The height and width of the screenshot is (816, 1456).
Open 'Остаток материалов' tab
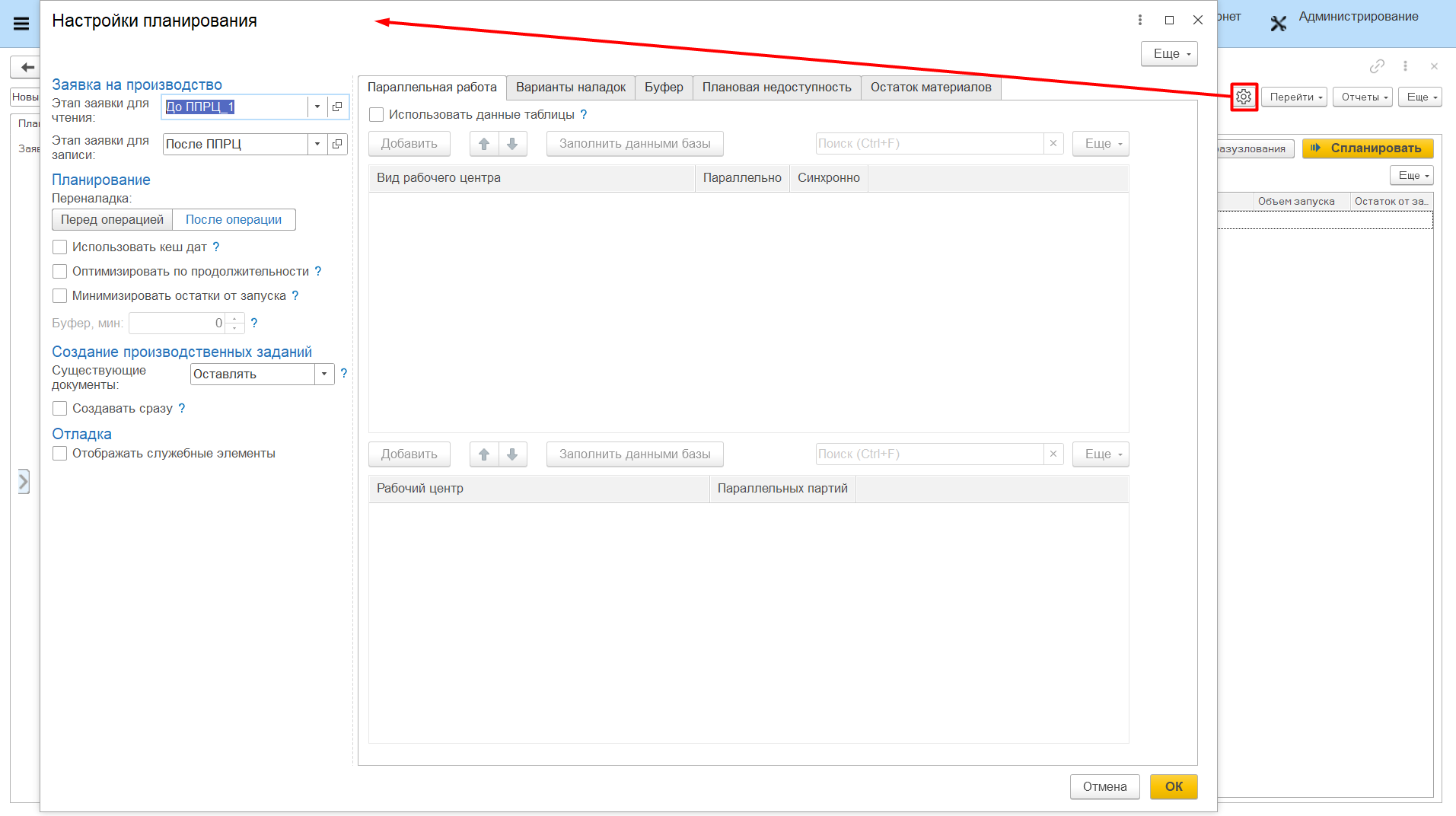[x=930, y=88]
